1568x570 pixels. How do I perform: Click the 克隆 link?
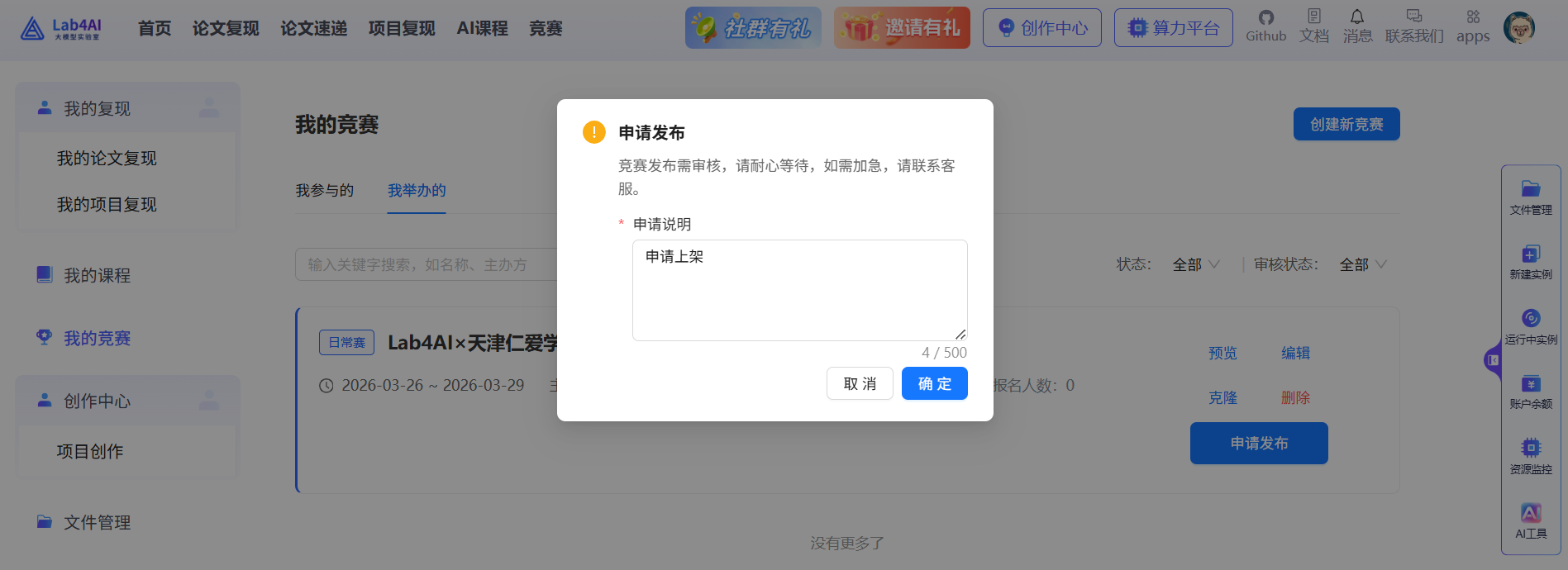tap(1222, 398)
